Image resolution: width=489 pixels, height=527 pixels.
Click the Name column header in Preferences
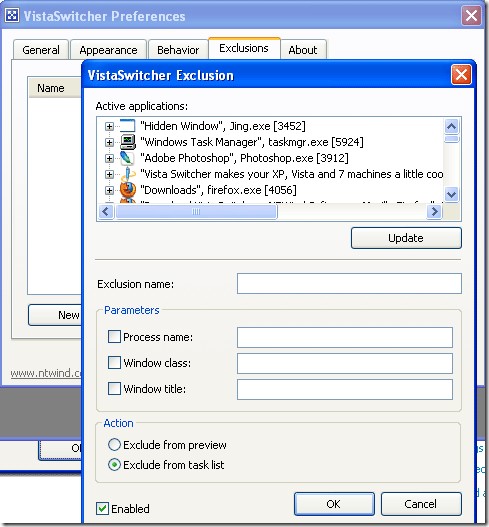click(x=55, y=88)
